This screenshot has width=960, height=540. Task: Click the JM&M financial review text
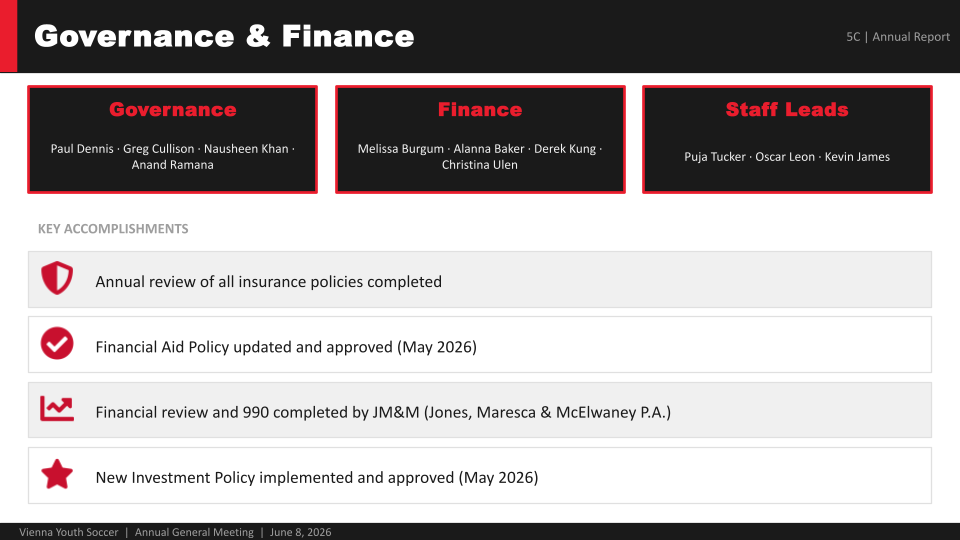pos(383,413)
